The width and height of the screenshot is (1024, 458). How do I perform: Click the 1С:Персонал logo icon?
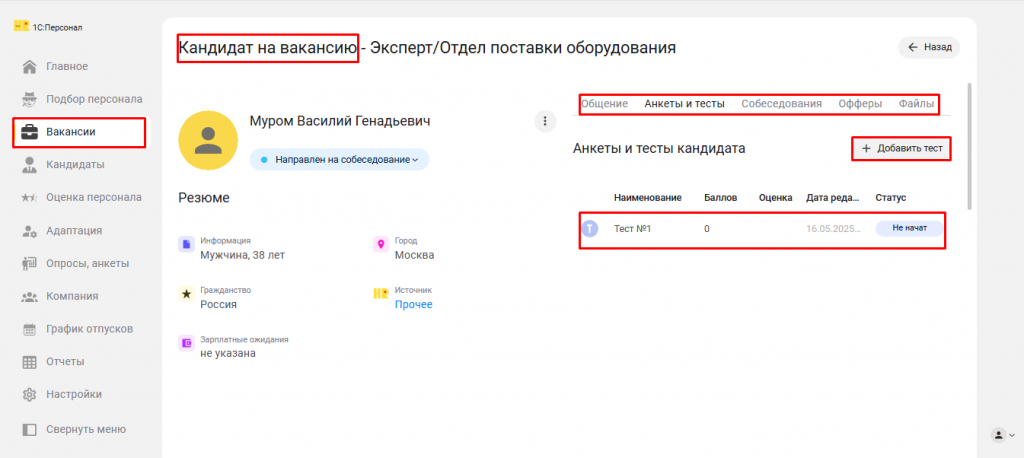(22, 27)
